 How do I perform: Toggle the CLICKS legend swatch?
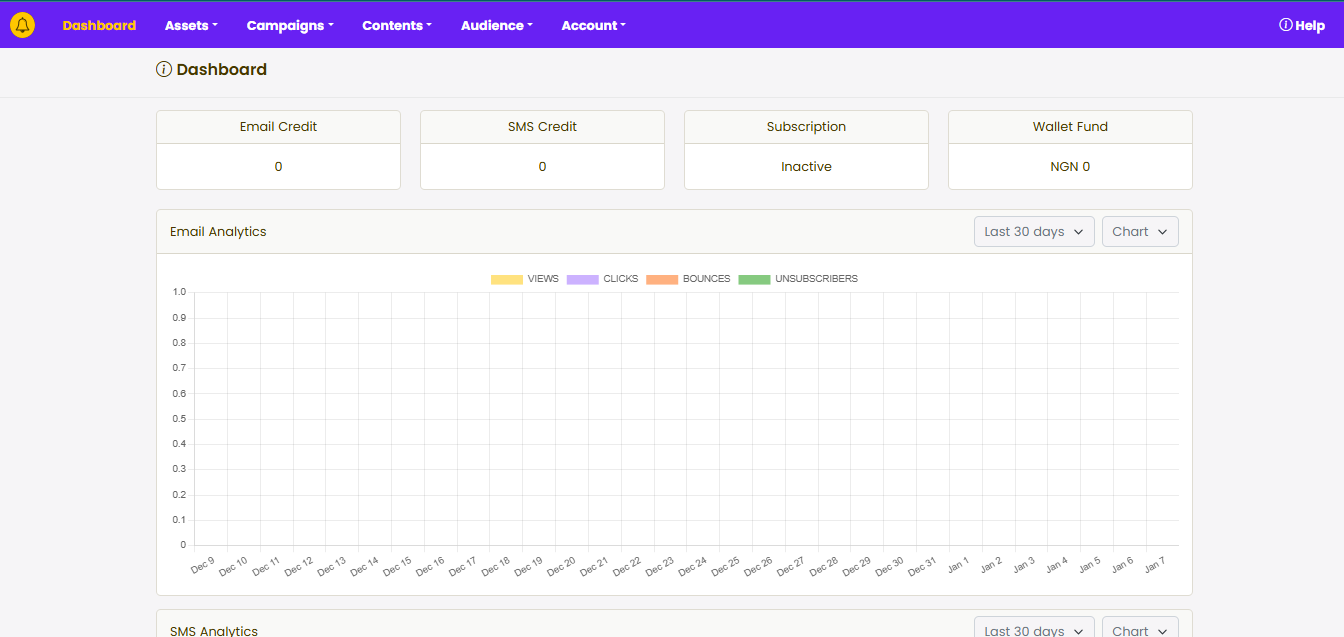point(582,279)
